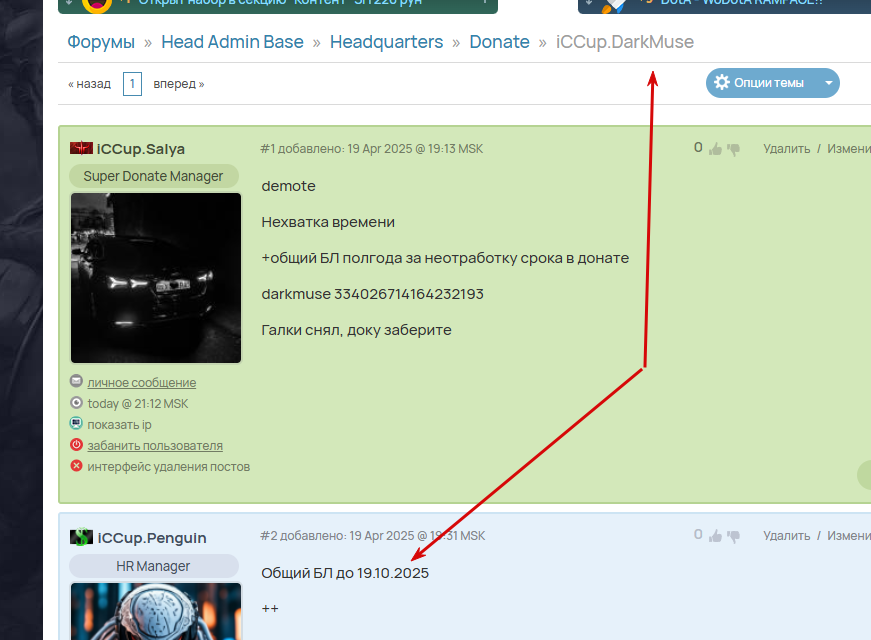This screenshot has height=640, width=871.
Task: Click Изменить on post #2
Action: point(849,536)
